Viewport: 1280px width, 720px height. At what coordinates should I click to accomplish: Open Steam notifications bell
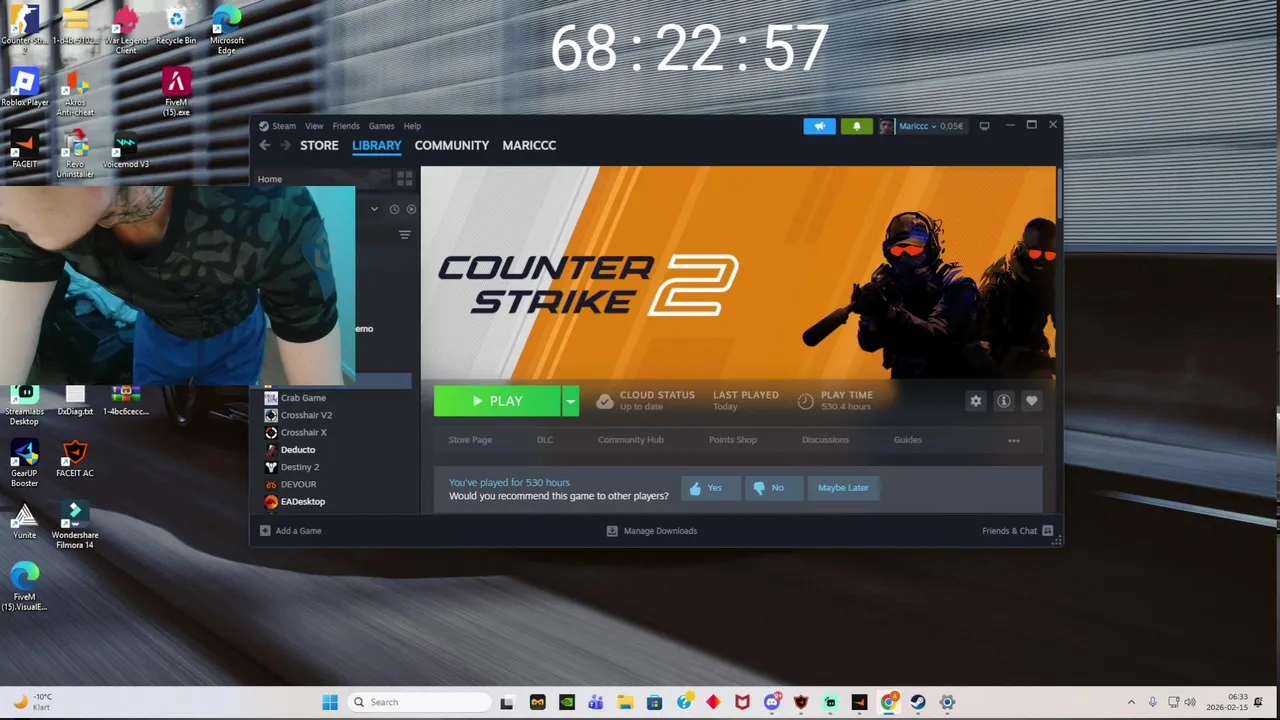tap(856, 126)
